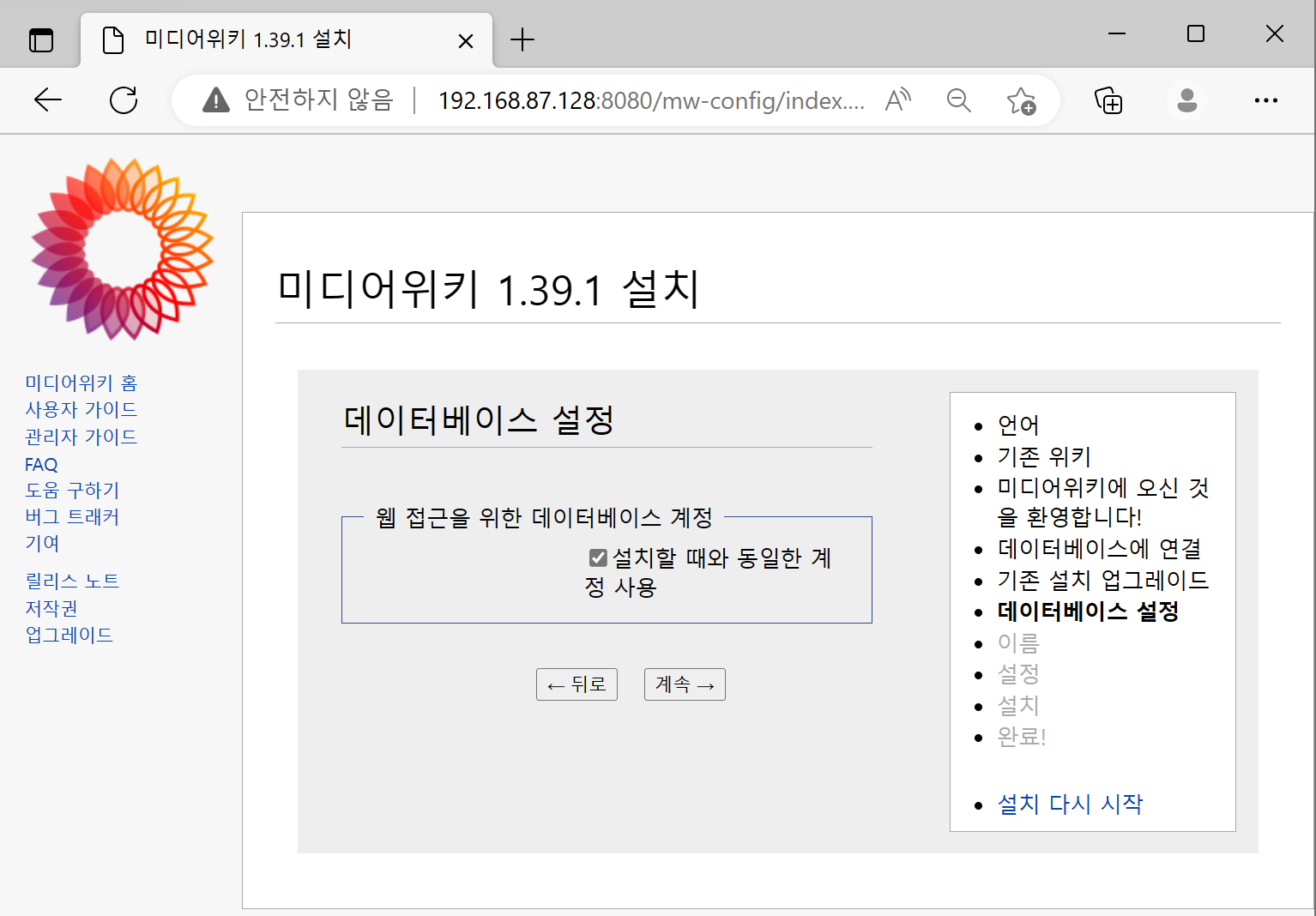
Task: Click the 안전하지 않음 security label
Action: coord(318,100)
